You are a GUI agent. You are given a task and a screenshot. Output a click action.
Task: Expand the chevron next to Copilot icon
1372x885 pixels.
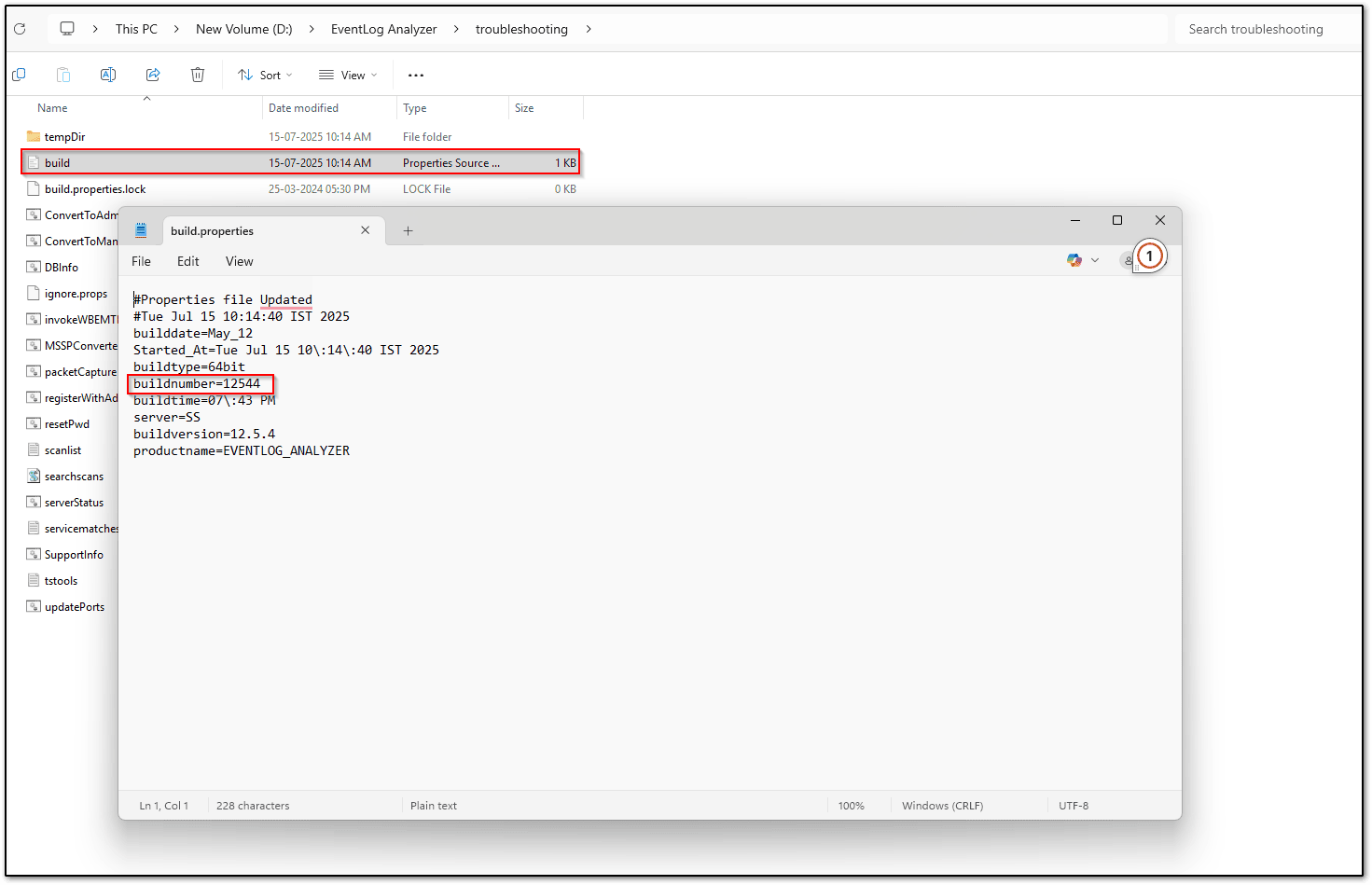[1095, 260]
